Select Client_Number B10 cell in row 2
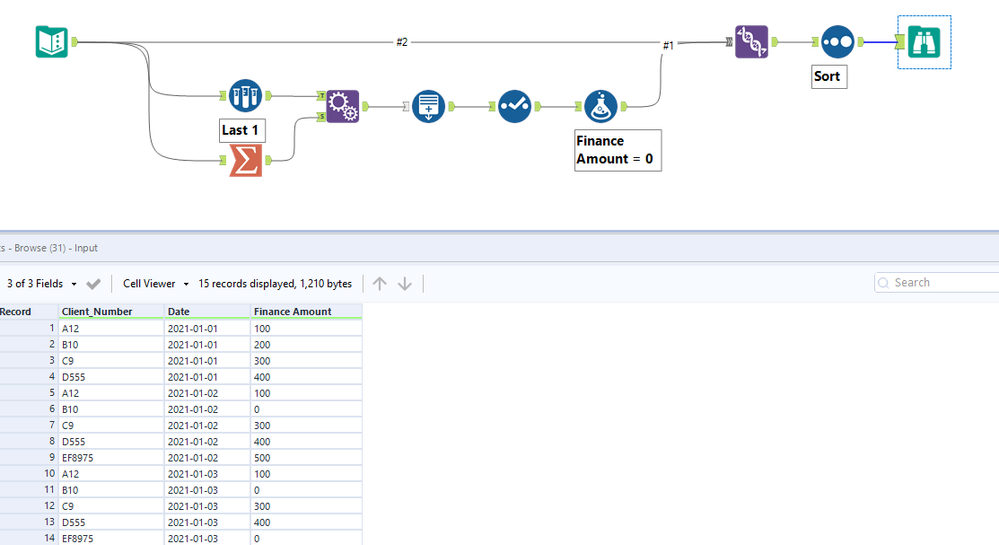The height and width of the screenshot is (545, 999). coord(111,345)
